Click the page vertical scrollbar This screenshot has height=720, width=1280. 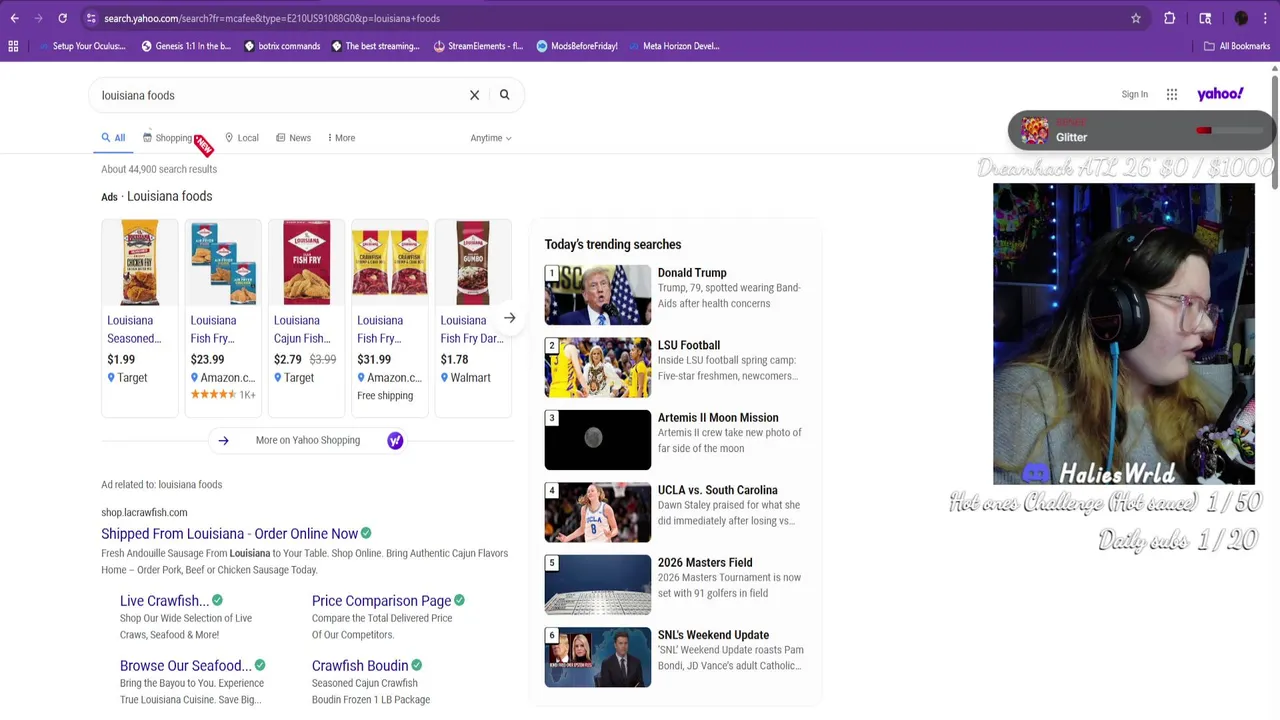(1275, 130)
